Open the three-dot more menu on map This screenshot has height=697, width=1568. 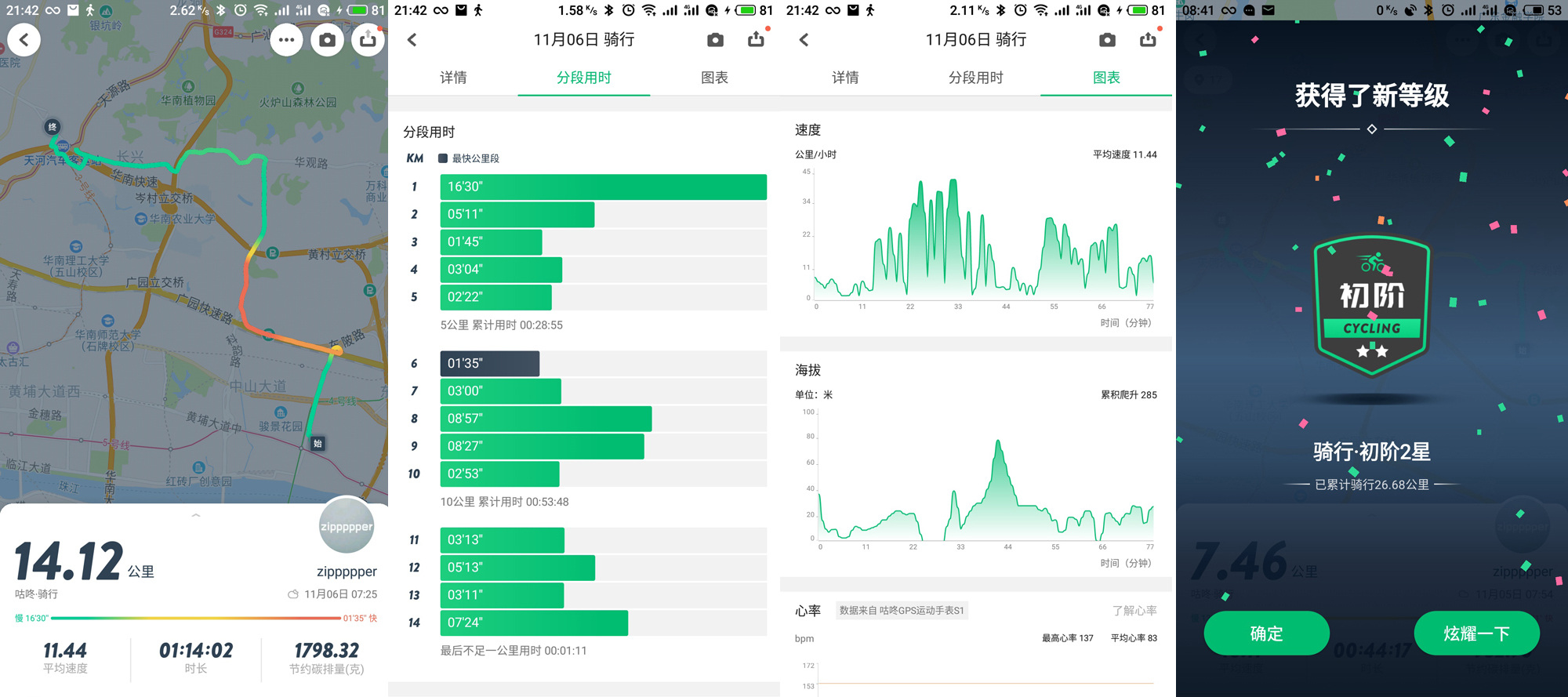[286, 39]
